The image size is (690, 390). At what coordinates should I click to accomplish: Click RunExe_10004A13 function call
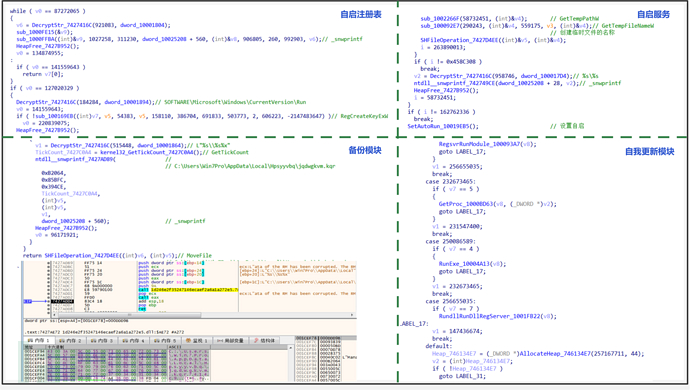(472, 264)
